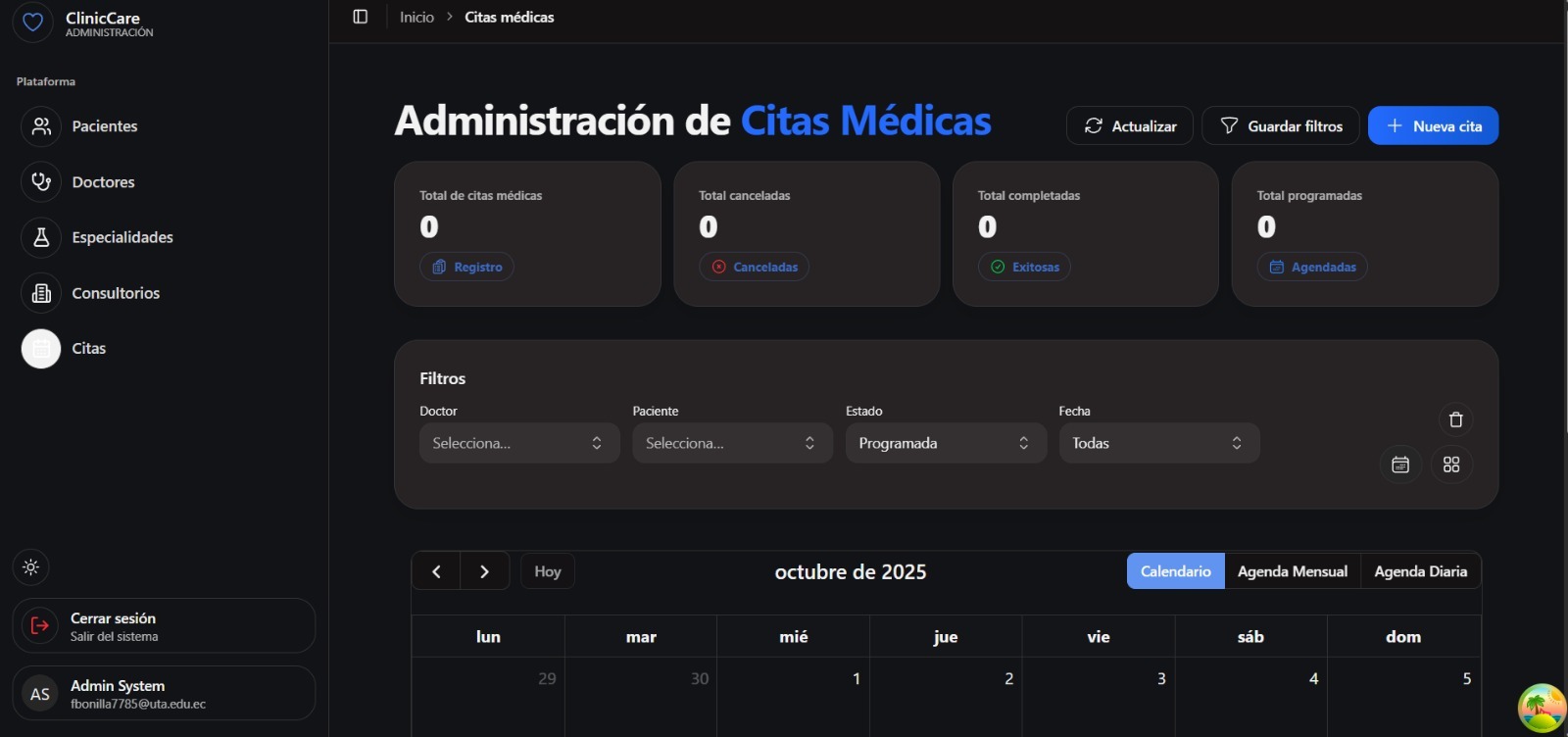Click the 'Total canceladas' card
This screenshot has height=737, width=1568.
pos(807,234)
